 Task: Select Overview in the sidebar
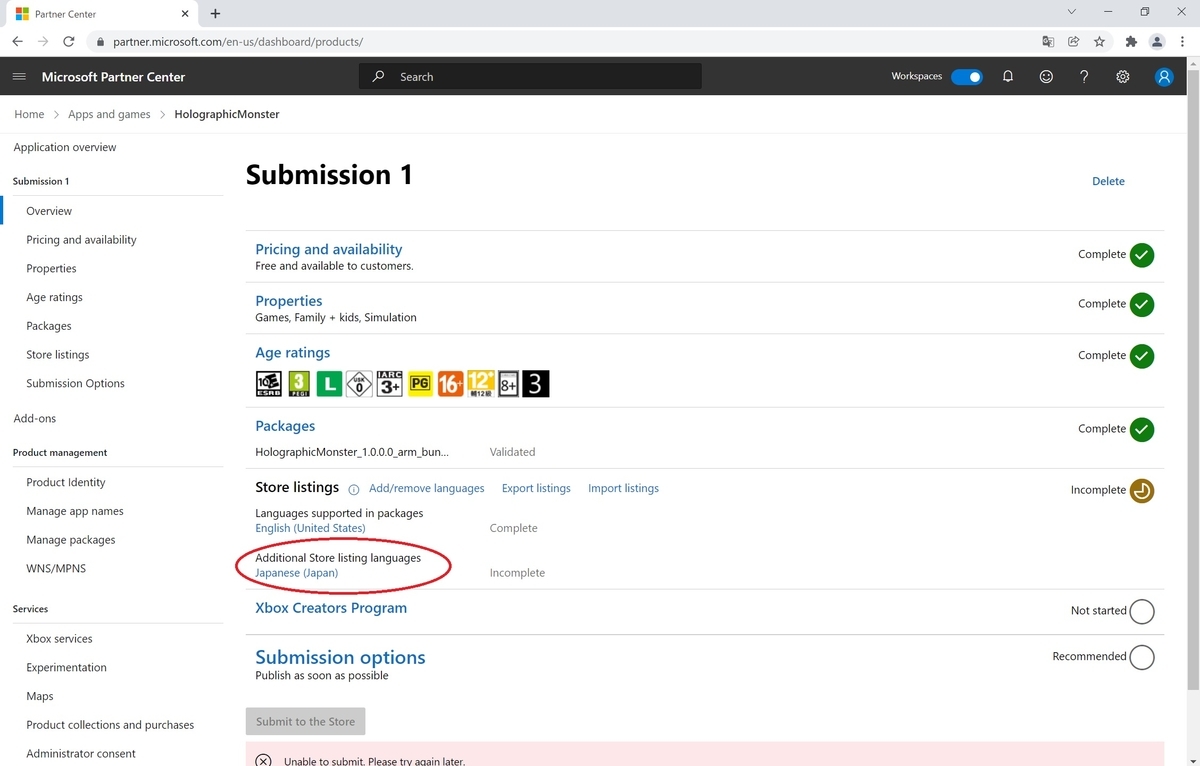click(49, 211)
